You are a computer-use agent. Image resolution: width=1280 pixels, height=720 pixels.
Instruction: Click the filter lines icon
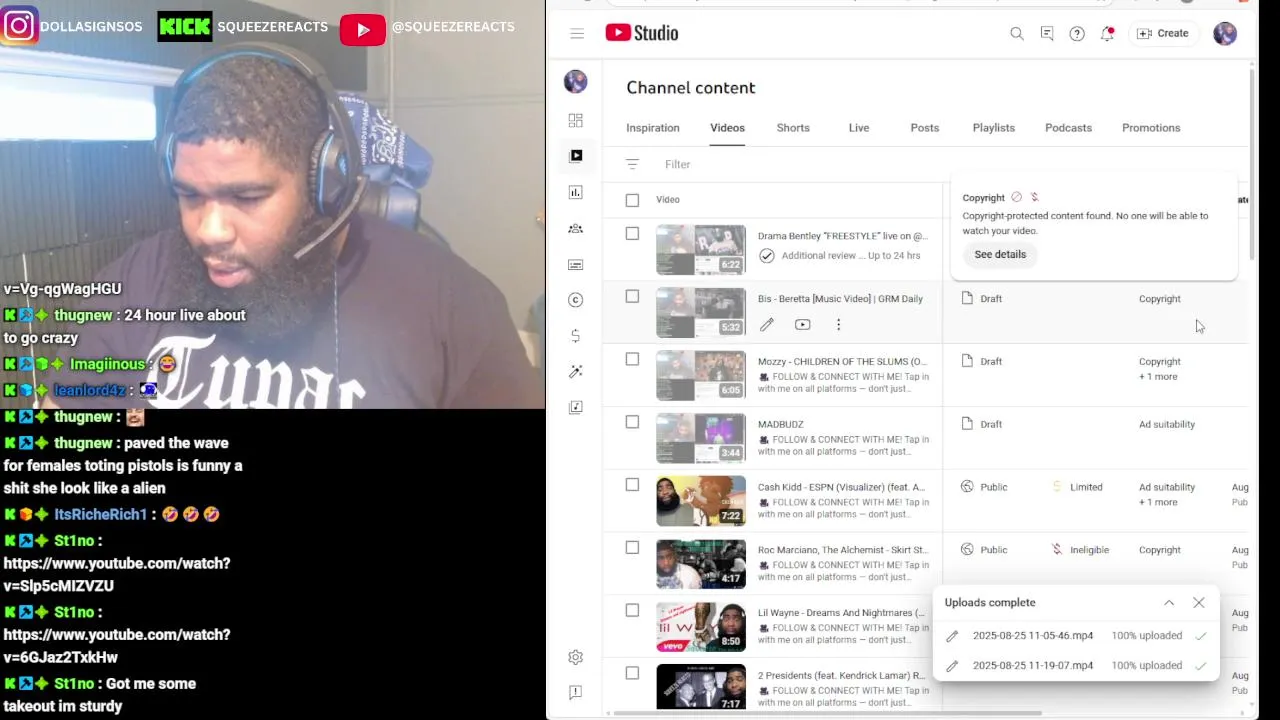(632, 164)
